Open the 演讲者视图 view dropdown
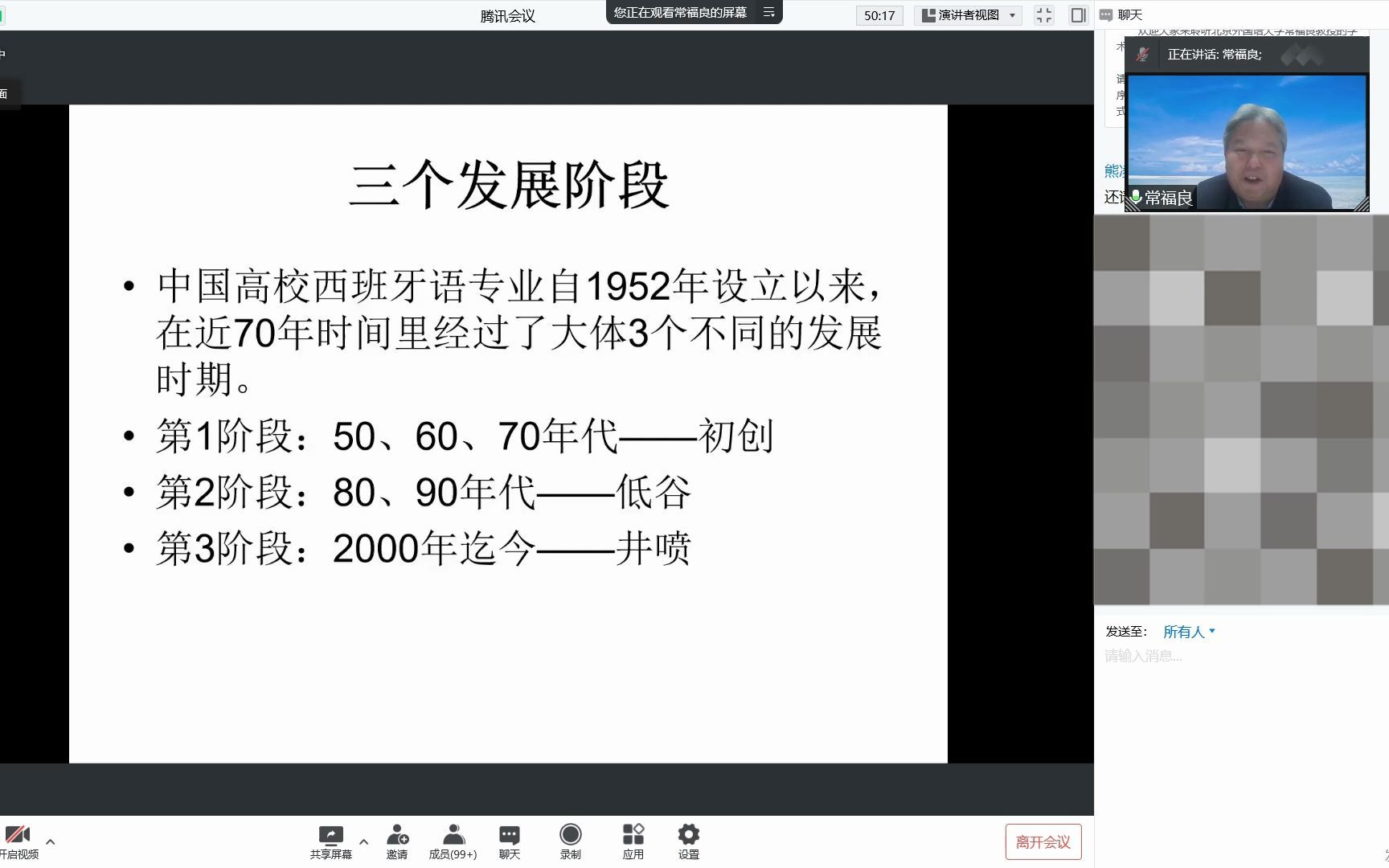1389x868 pixels. 968,15
